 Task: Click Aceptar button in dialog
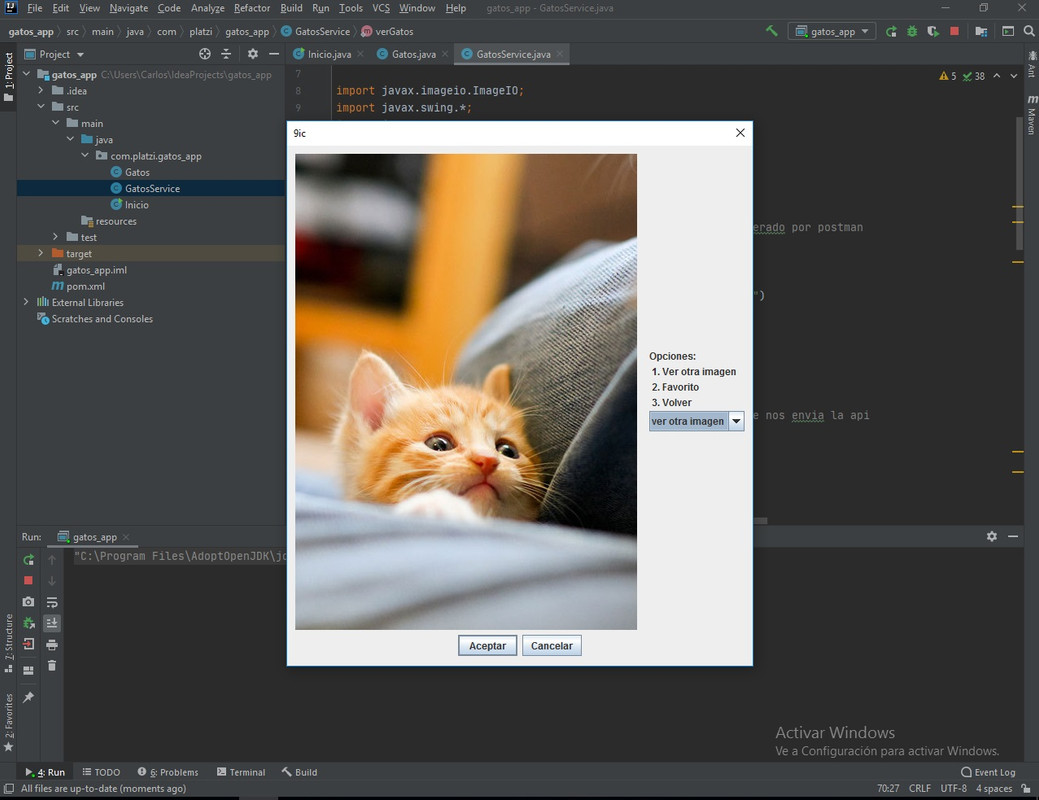pos(487,646)
